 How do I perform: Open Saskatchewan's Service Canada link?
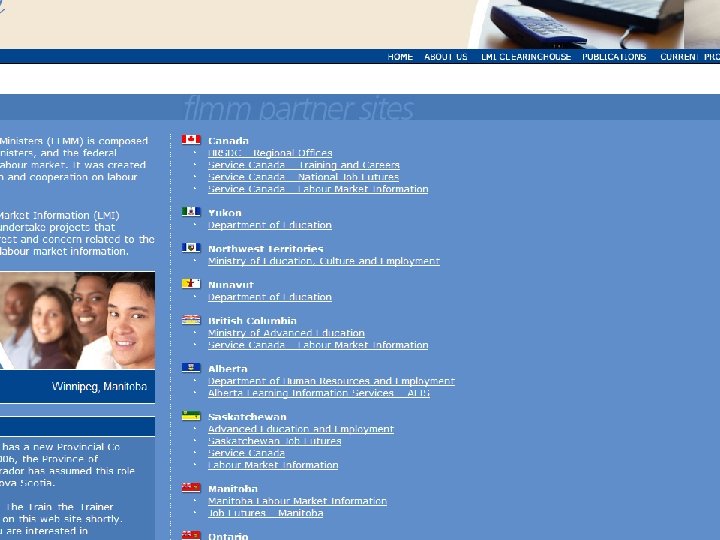(247, 453)
